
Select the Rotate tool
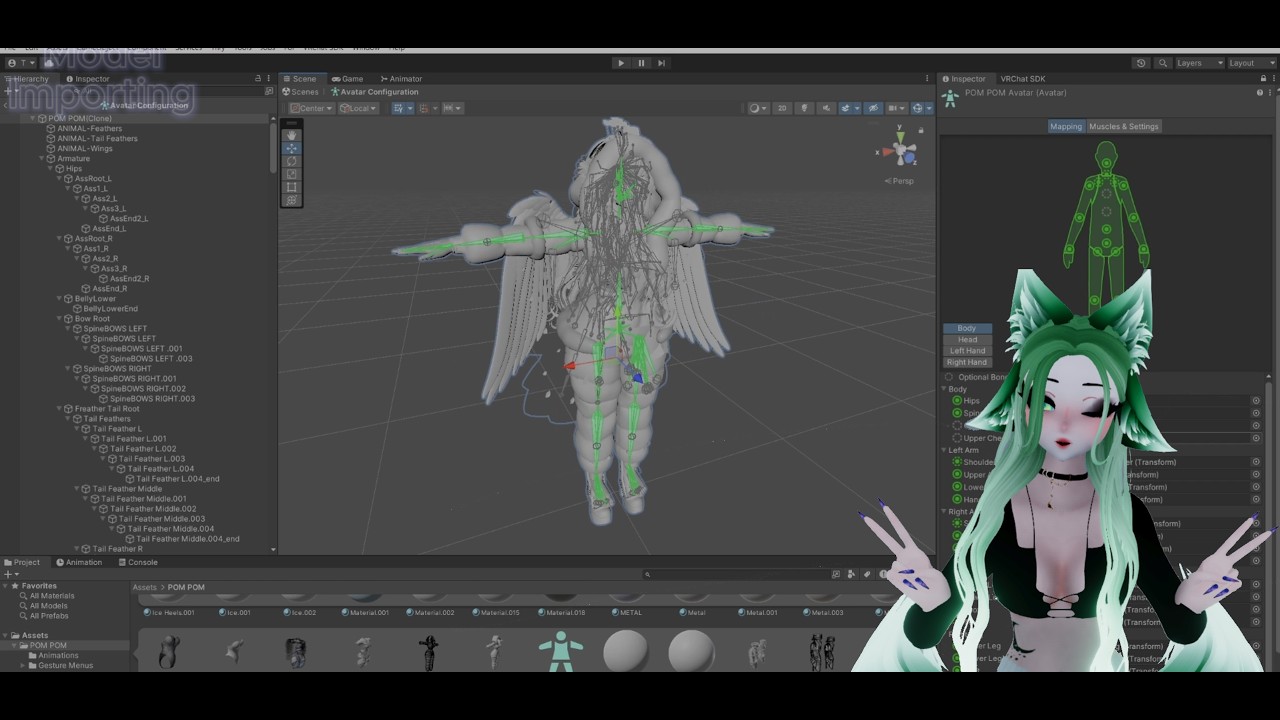[x=291, y=160]
